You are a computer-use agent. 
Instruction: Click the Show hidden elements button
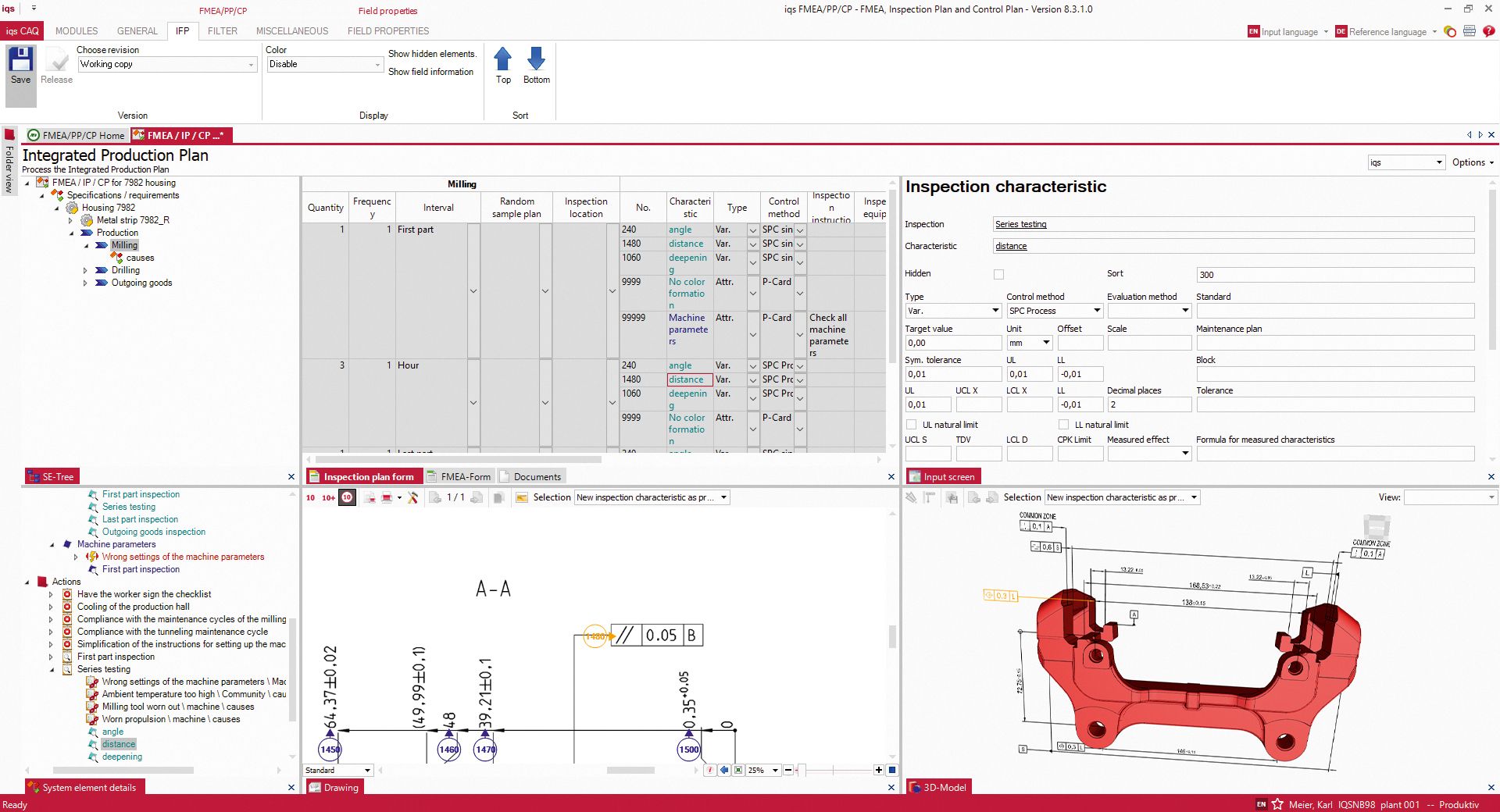(432, 54)
